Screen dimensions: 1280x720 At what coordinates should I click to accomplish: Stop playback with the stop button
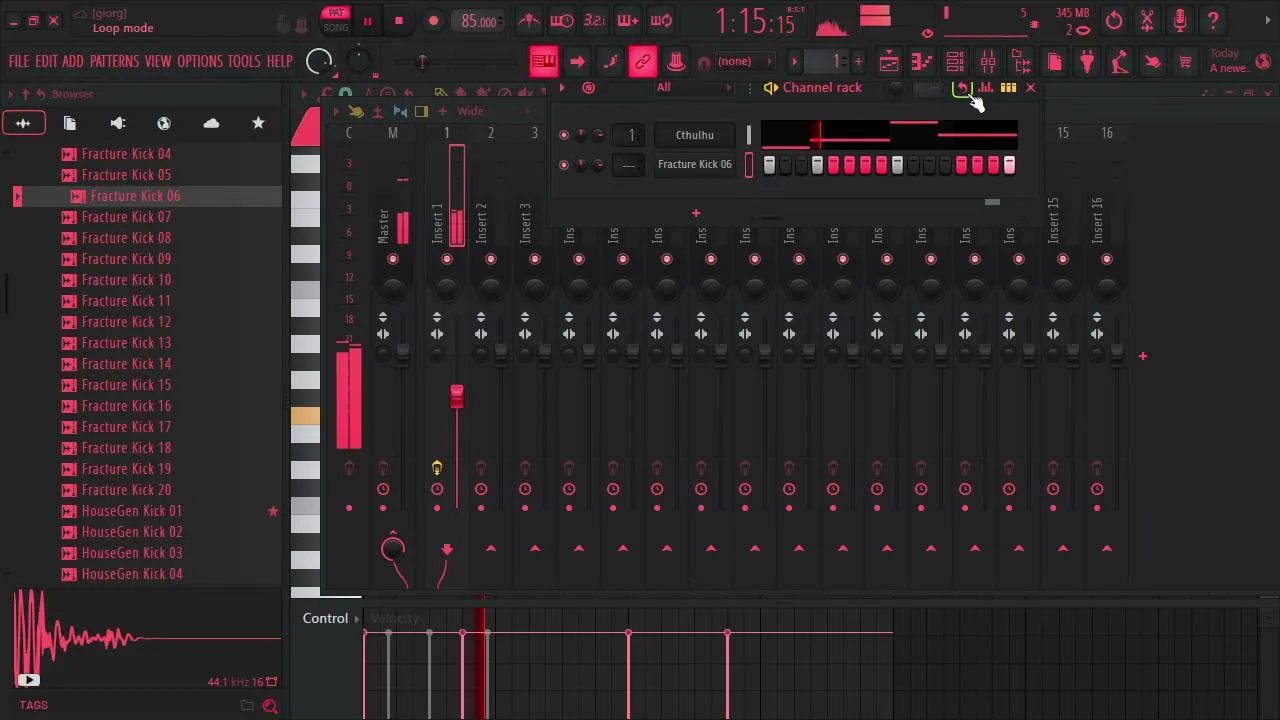pyautogui.click(x=399, y=21)
